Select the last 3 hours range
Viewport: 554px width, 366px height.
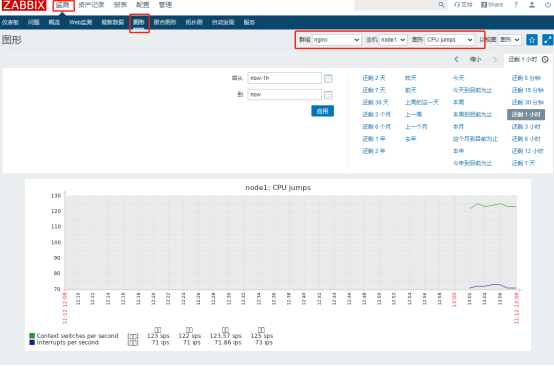[x=526, y=126]
